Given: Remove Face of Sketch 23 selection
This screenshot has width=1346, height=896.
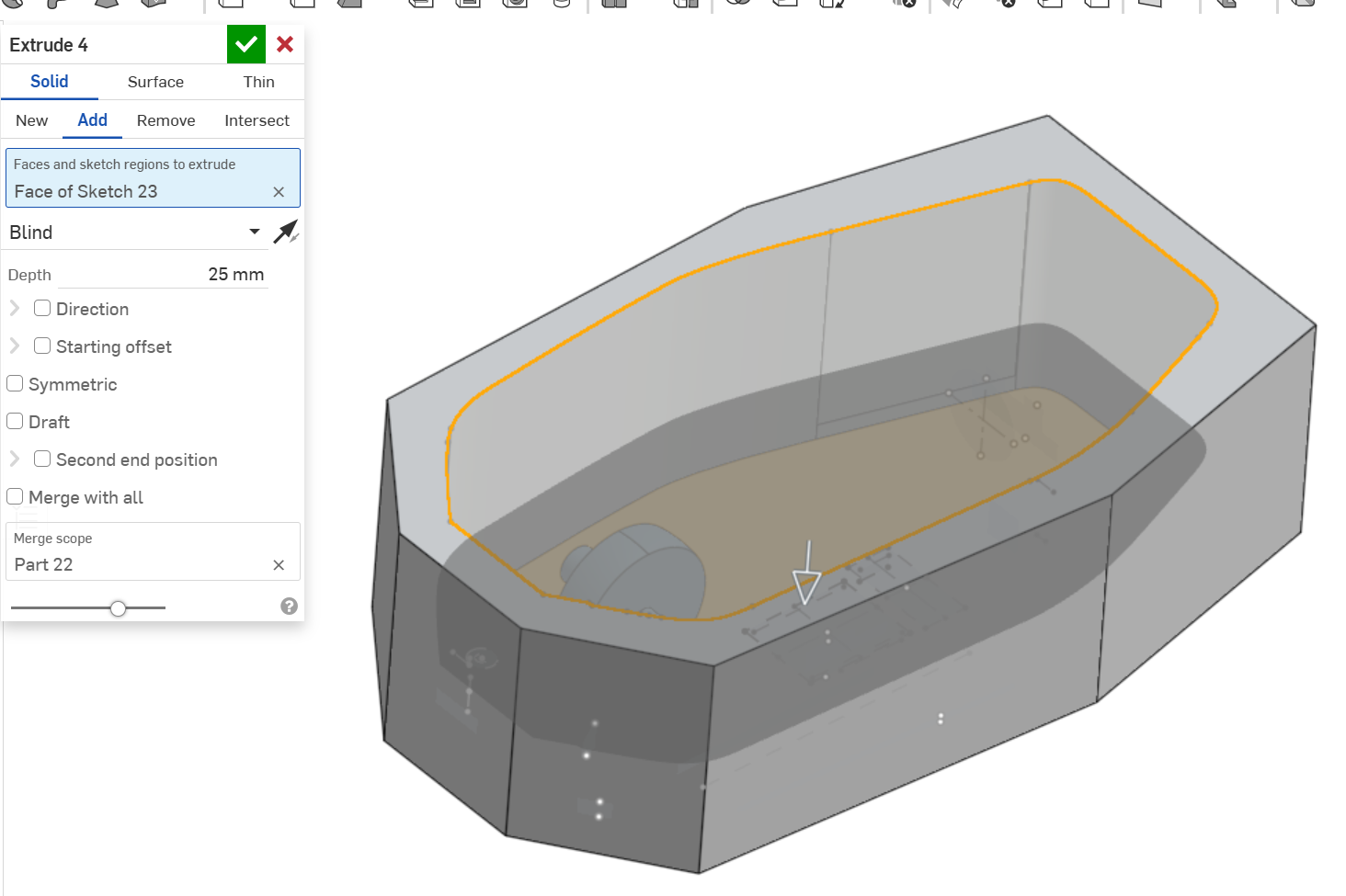Looking at the screenshot, I should 279,192.
